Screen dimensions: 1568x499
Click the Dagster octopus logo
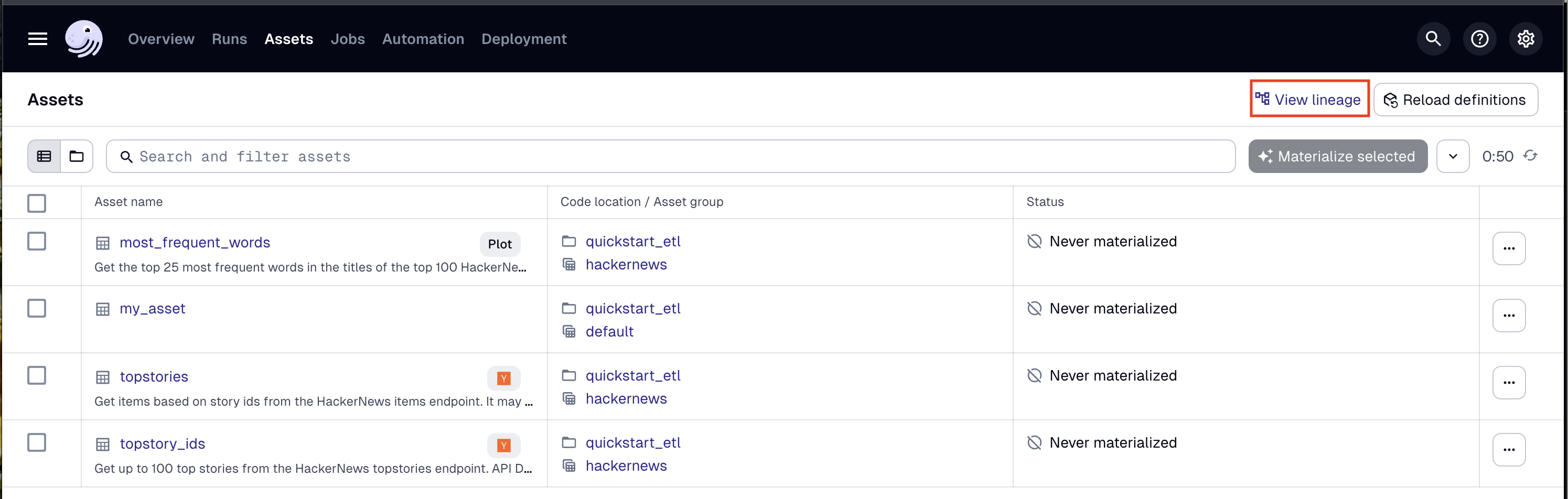click(84, 38)
